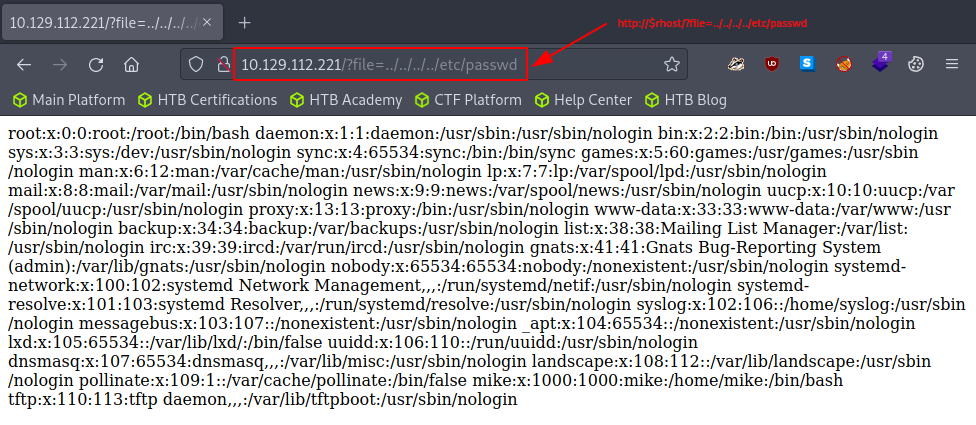Image resolution: width=976 pixels, height=425 pixels.
Task: Open the Main Platform bookmark
Action: (x=68, y=100)
